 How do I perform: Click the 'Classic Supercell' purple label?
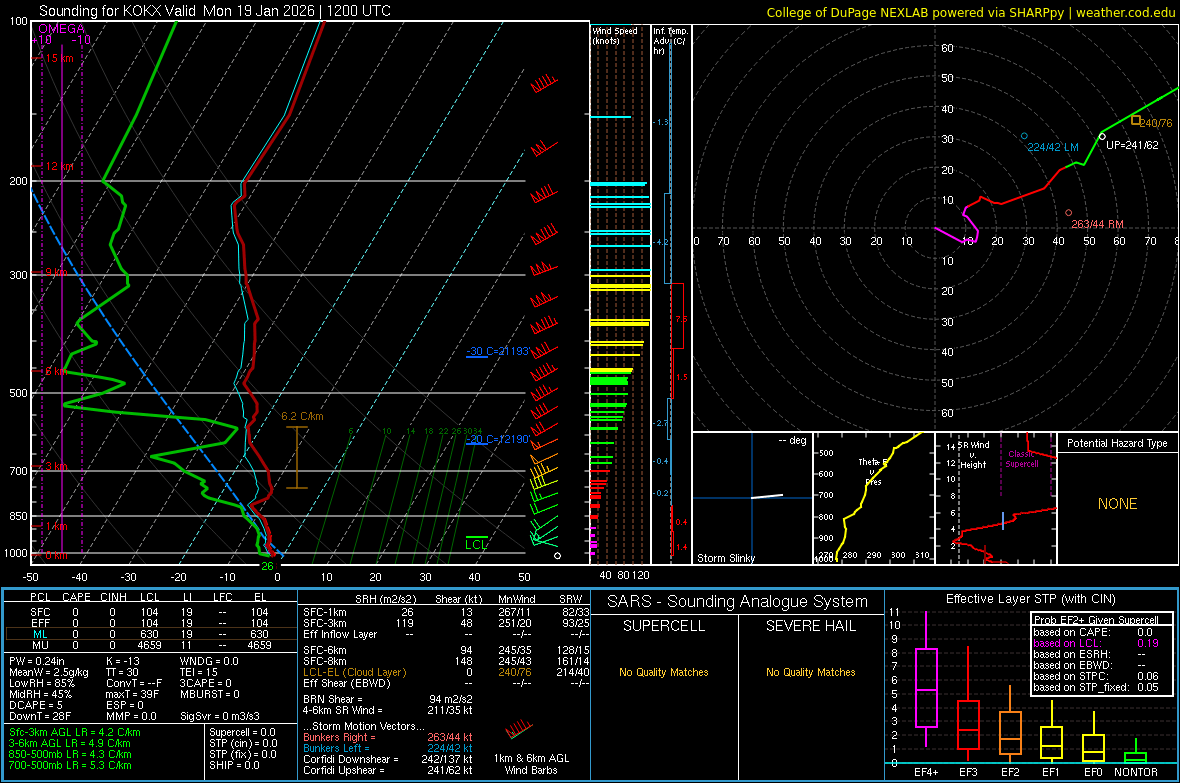tap(1022, 459)
